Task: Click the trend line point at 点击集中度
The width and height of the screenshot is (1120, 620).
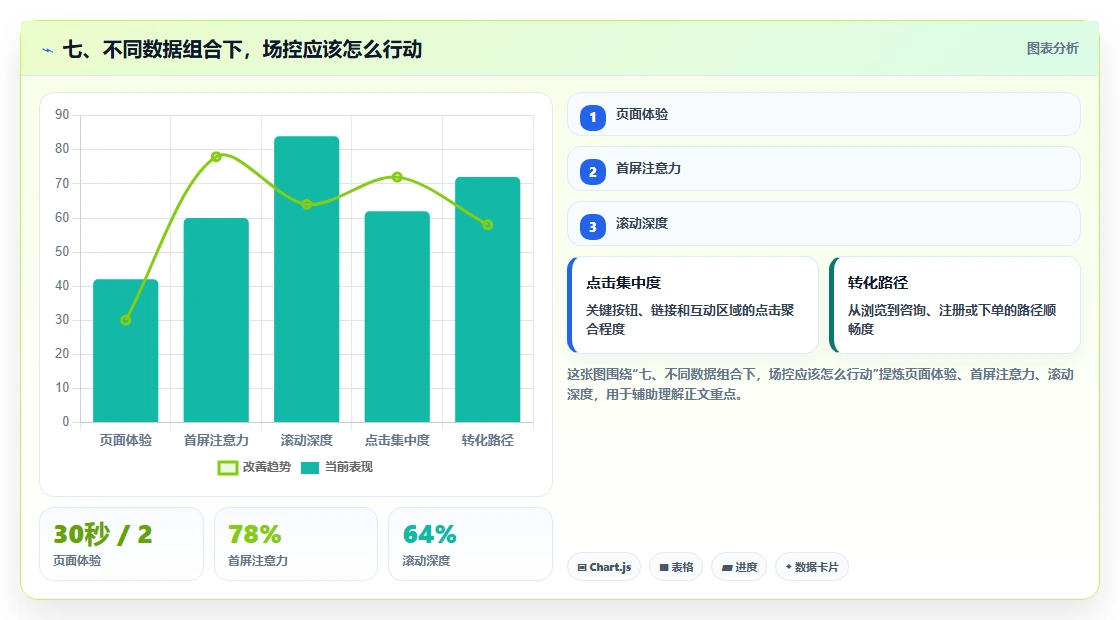Action: pyautogui.click(x=397, y=177)
